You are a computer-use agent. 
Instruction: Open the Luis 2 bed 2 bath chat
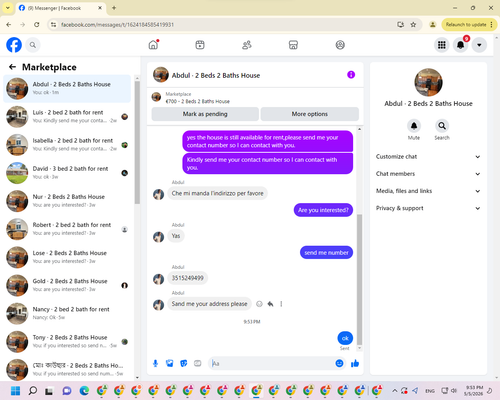(x=67, y=117)
